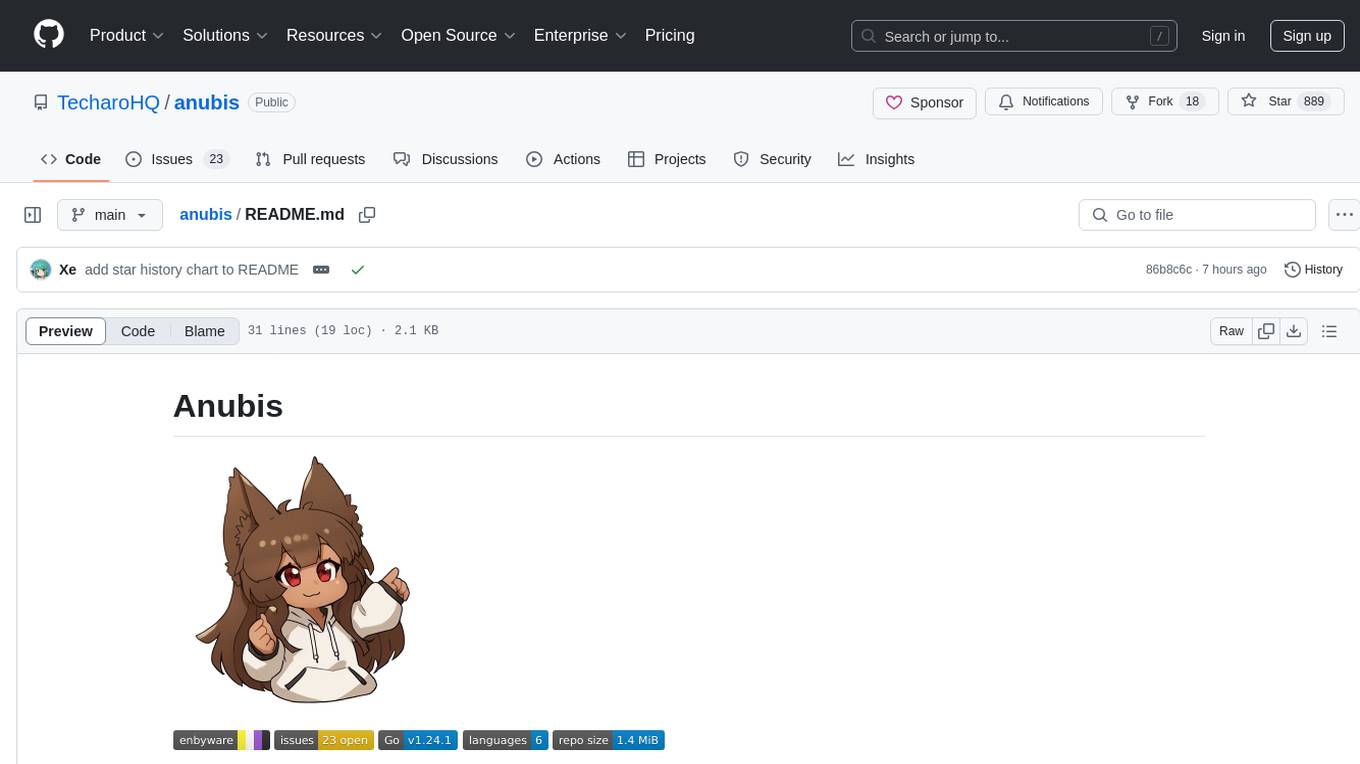Expand the Solutions menu
Viewport: 1360px width, 764px height.
225,35
